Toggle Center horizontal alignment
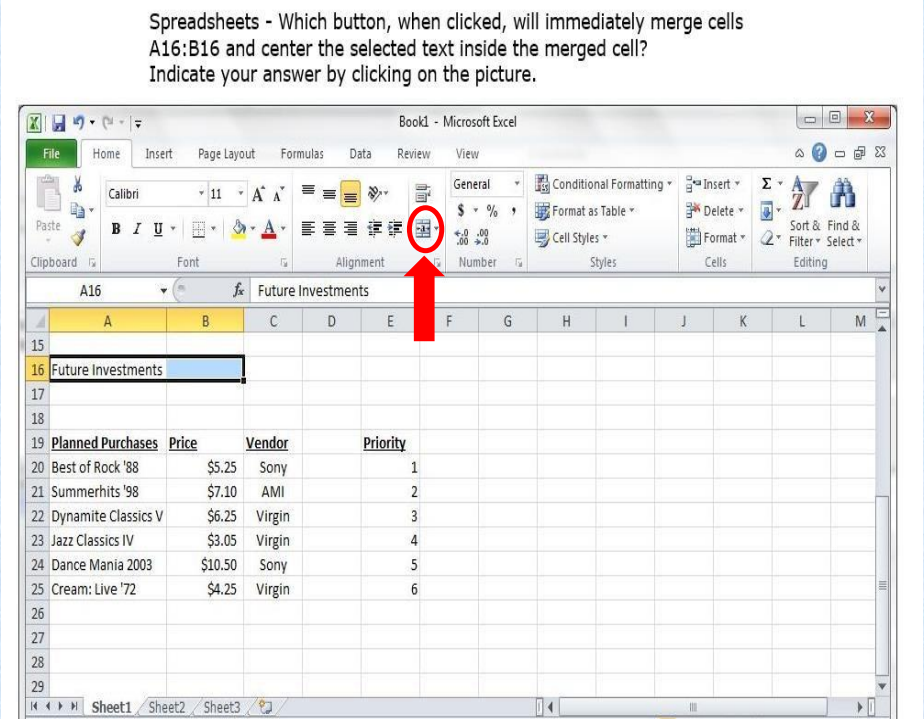The height and width of the screenshot is (719, 924). pos(329,229)
